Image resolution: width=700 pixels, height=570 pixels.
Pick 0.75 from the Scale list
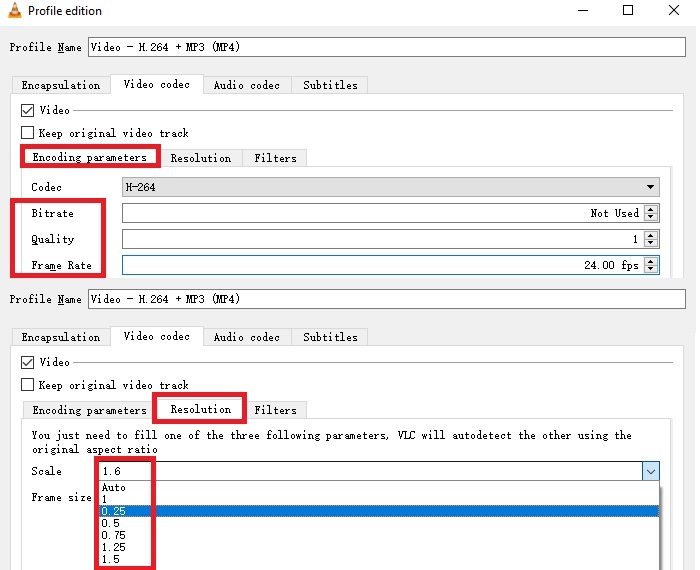point(379,535)
